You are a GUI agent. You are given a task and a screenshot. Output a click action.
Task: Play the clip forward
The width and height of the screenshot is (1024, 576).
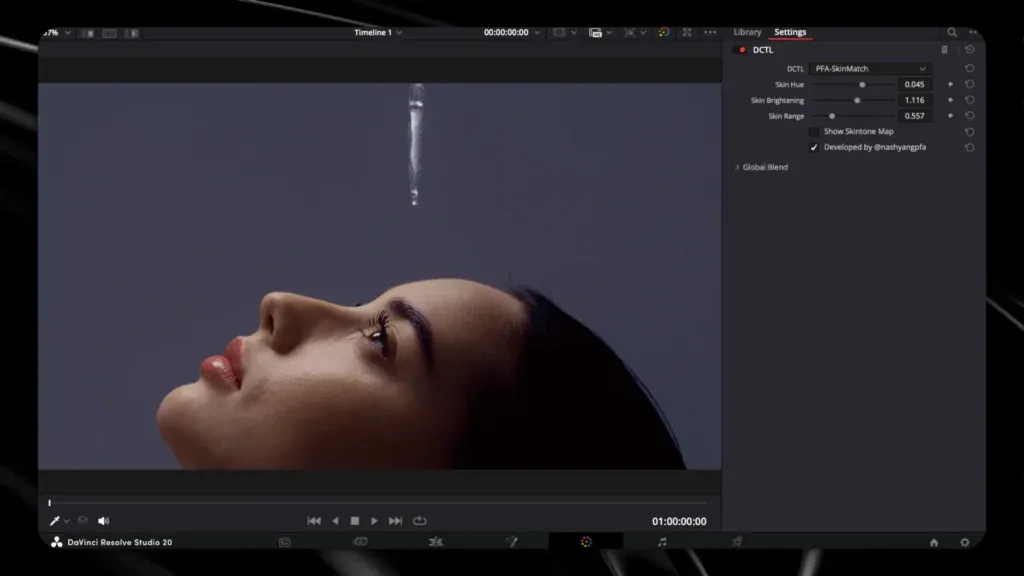[x=374, y=521]
